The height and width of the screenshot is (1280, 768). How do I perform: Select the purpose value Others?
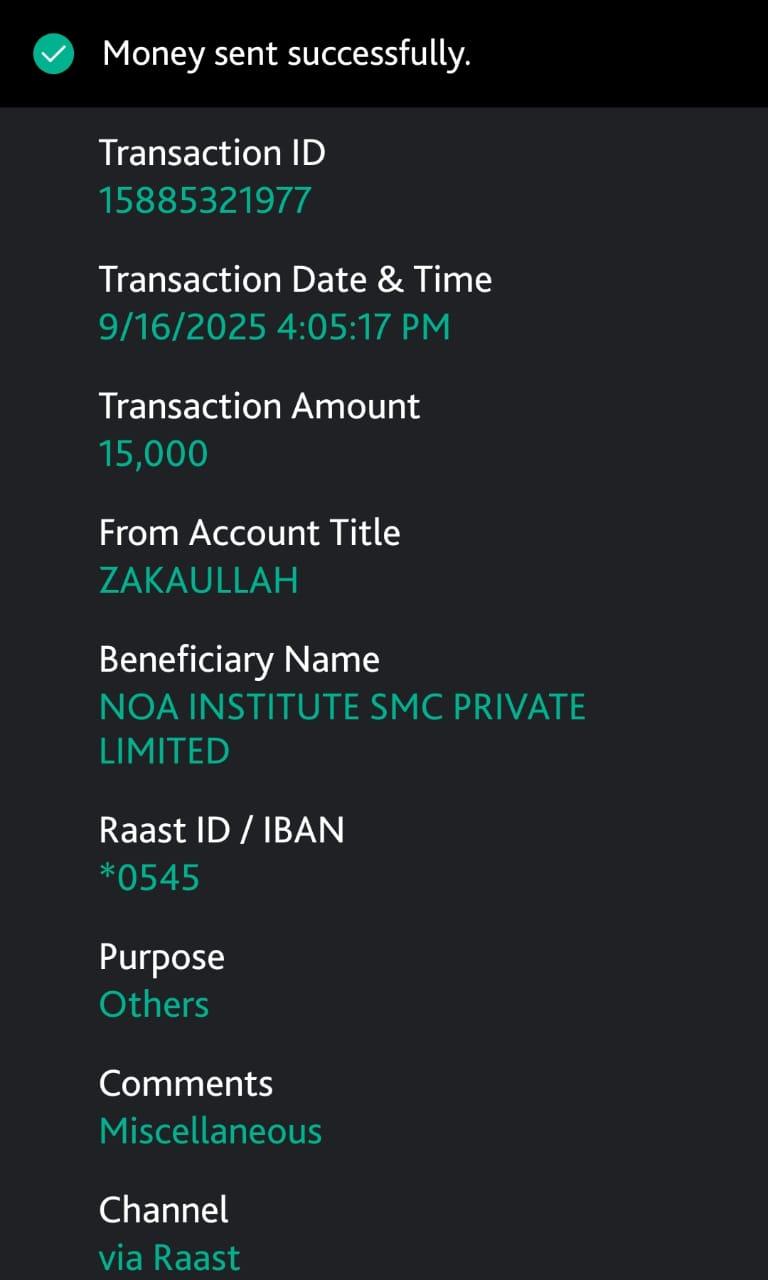(154, 1005)
